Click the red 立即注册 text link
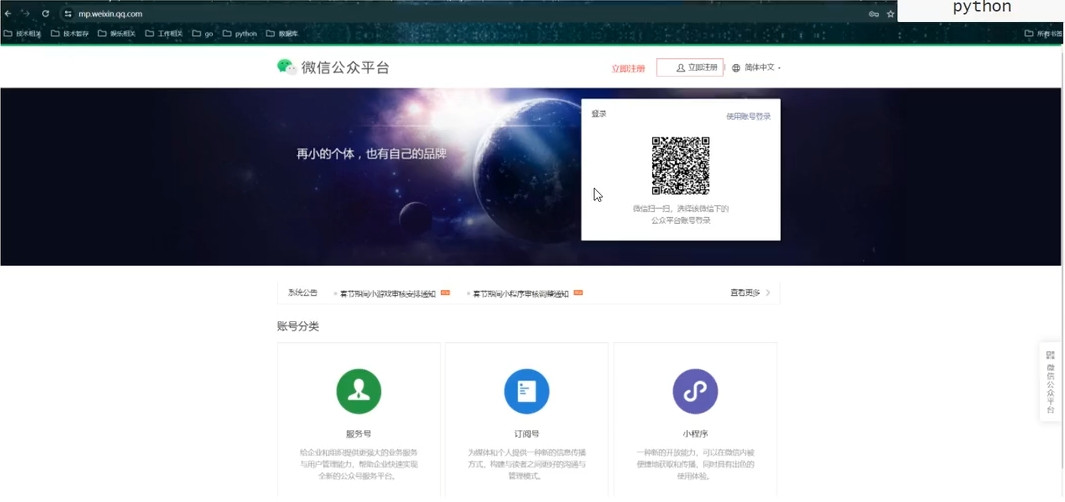This screenshot has width=1065, height=502. [628, 69]
